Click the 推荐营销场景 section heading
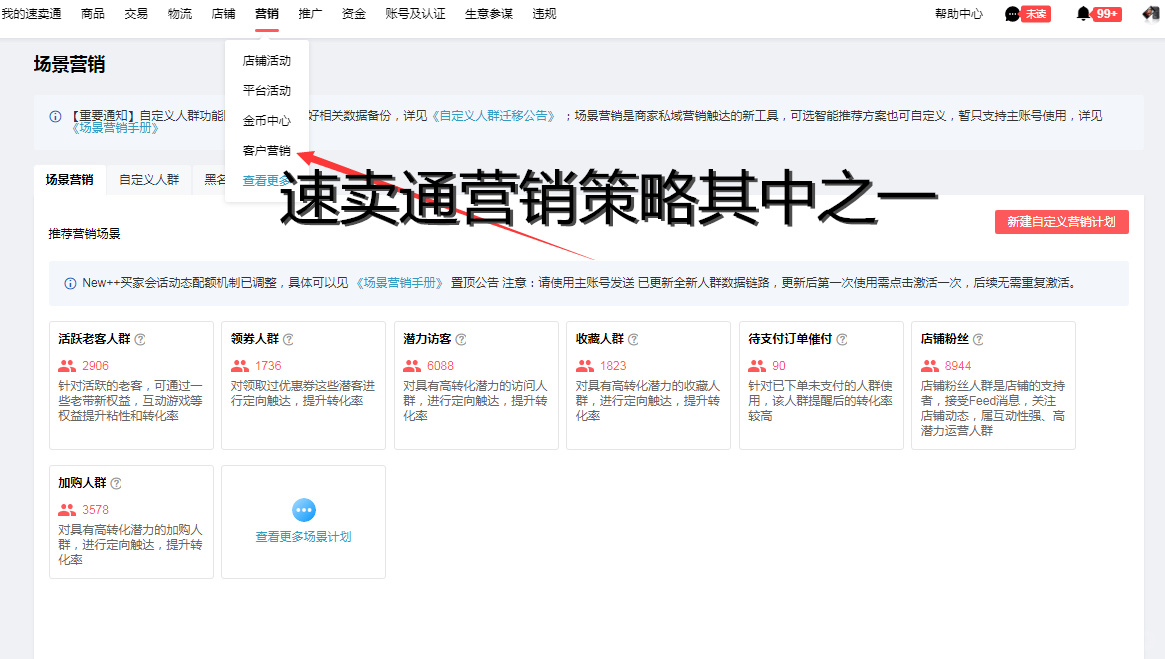Viewport: 1165px width, 659px height. click(84, 234)
